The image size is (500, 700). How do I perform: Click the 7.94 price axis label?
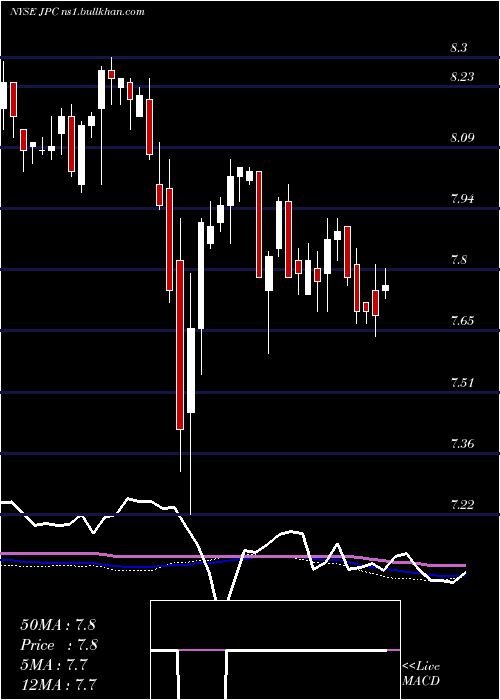462,199
